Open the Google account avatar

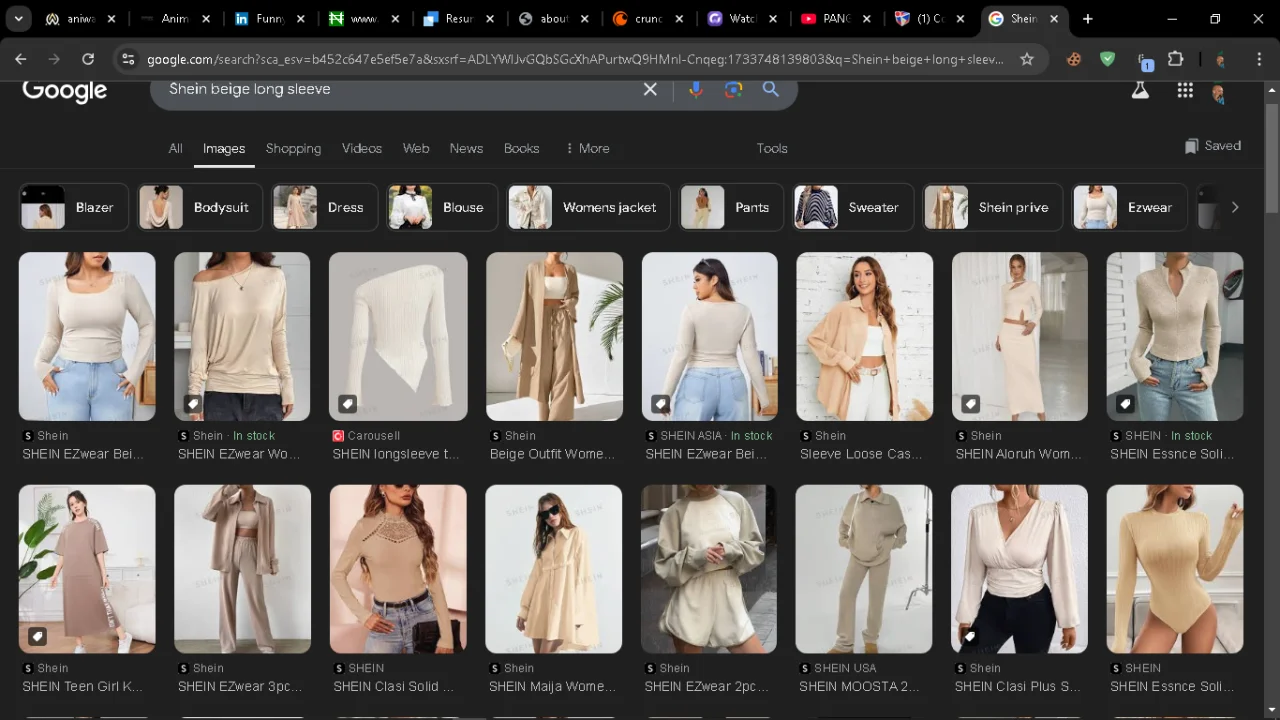(x=1218, y=92)
